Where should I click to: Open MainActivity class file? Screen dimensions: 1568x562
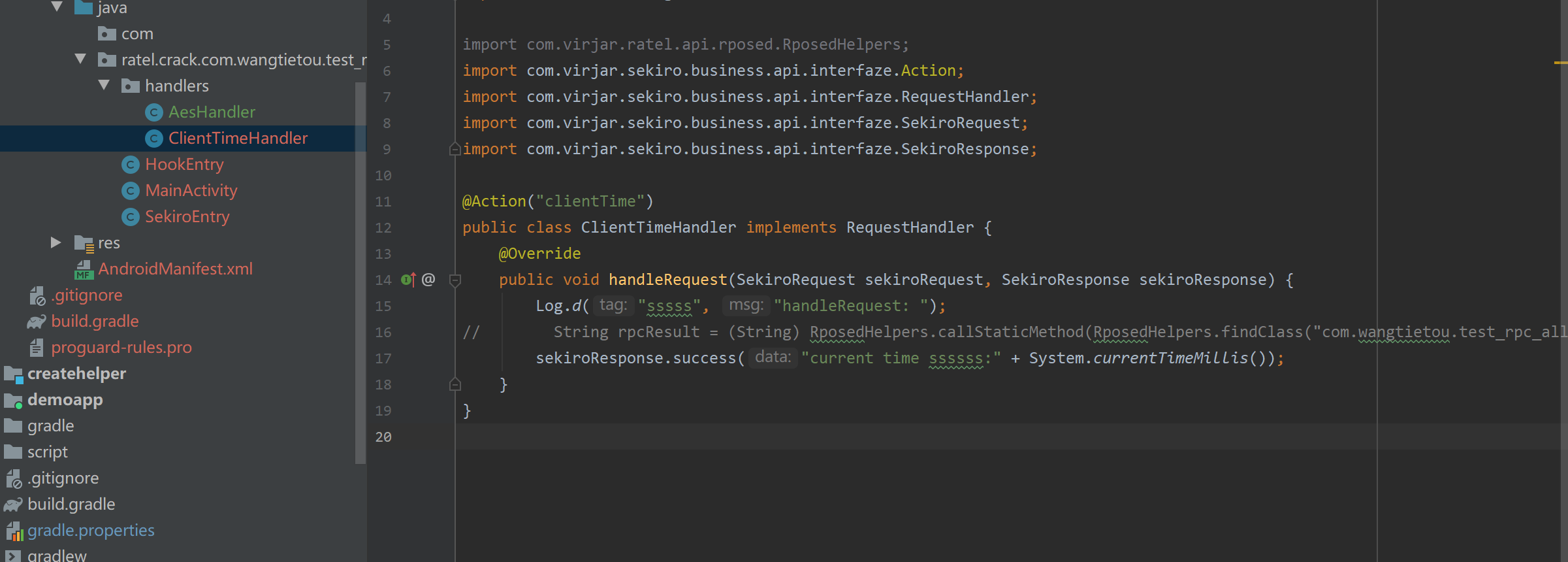point(191,190)
